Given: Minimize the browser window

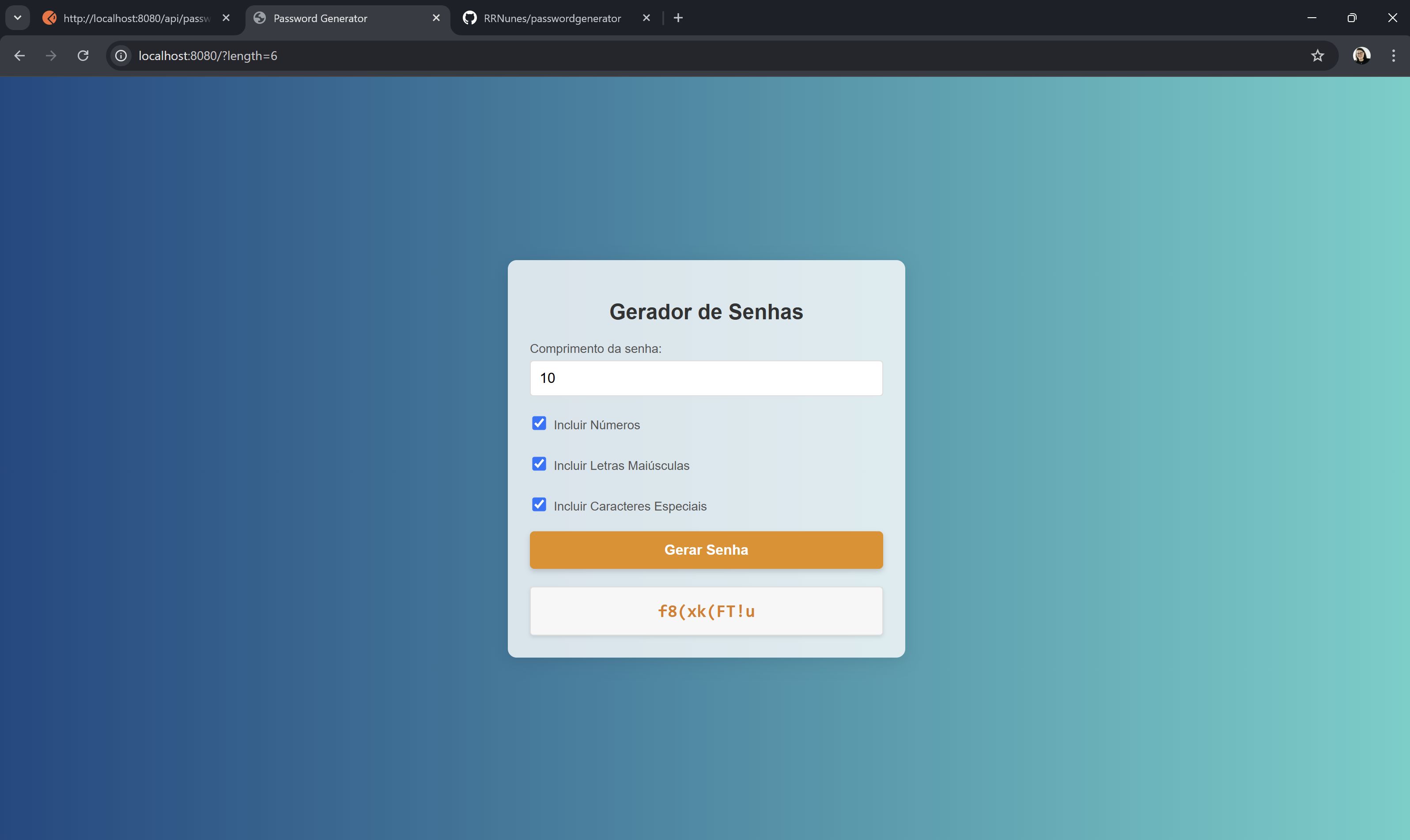Looking at the screenshot, I should pos(1312,18).
